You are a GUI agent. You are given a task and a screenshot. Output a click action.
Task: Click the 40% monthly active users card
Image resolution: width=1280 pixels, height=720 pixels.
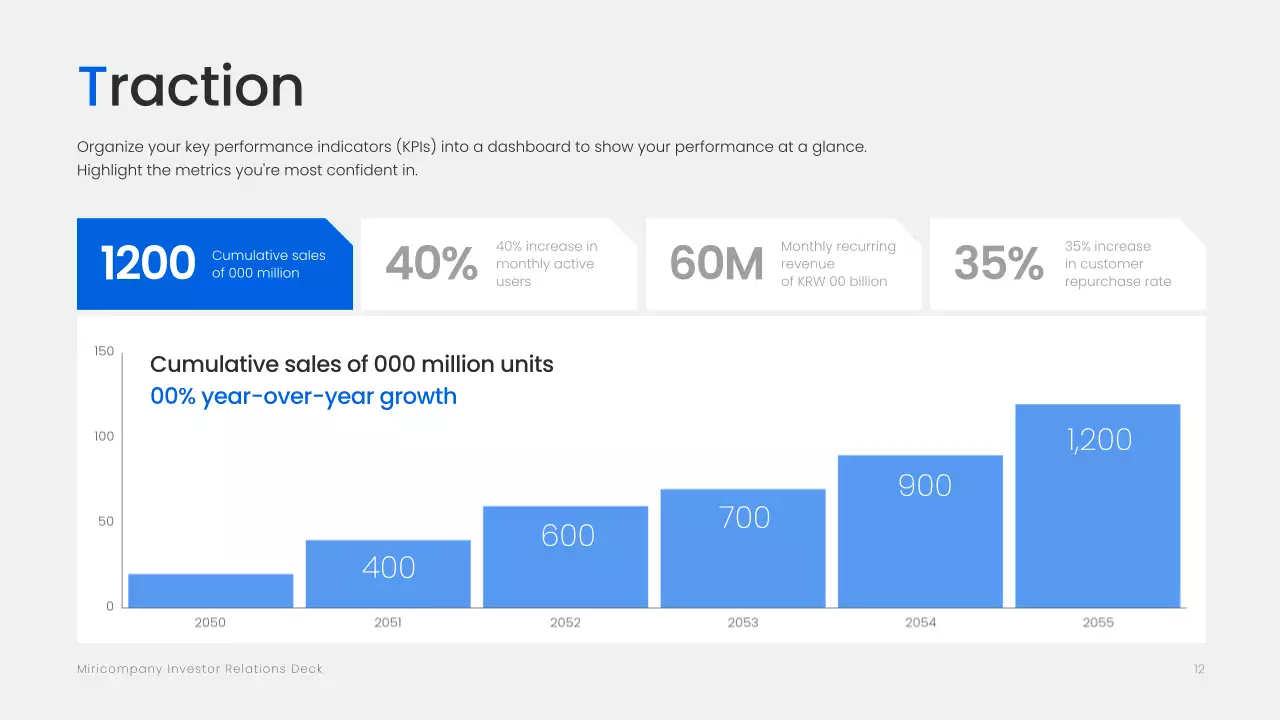(497, 263)
